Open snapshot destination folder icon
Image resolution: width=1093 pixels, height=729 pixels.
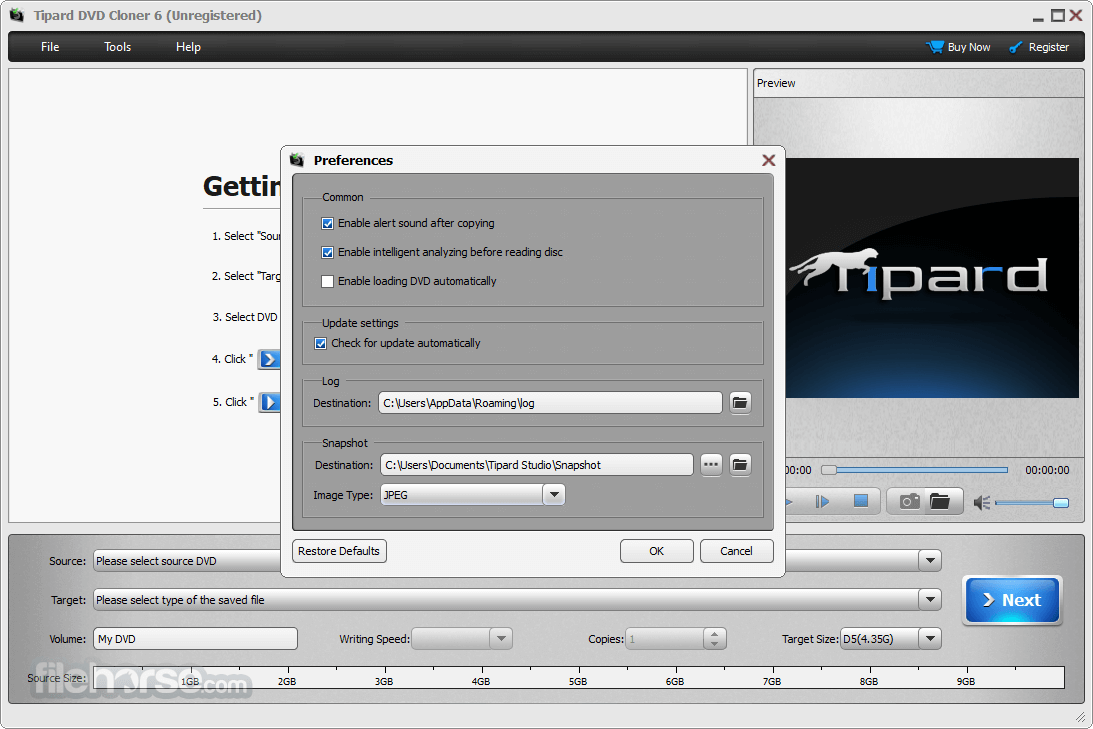740,465
